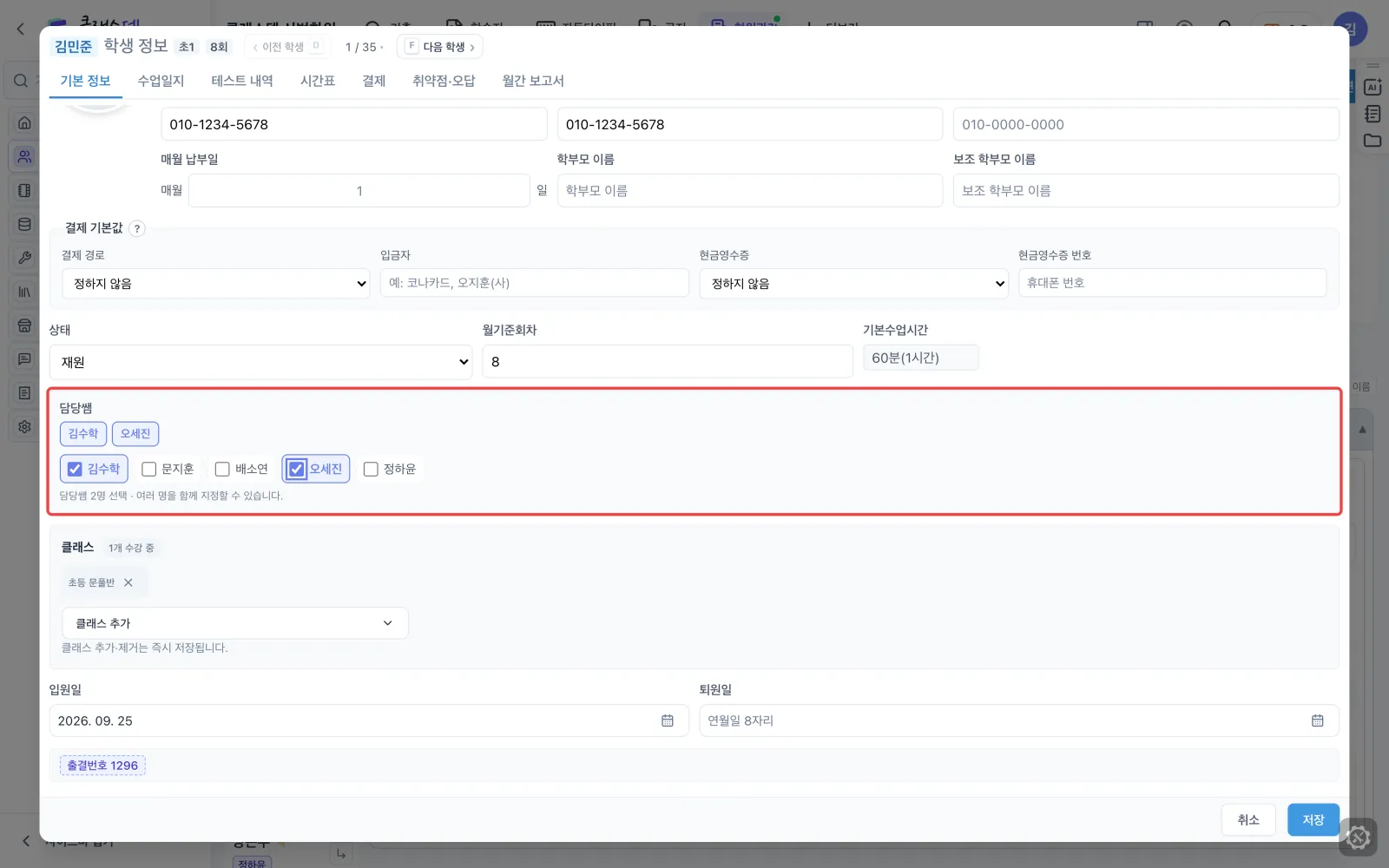
Task: Check the 문지훈 teacher checkbox
Action: click(x=148, y=470)
